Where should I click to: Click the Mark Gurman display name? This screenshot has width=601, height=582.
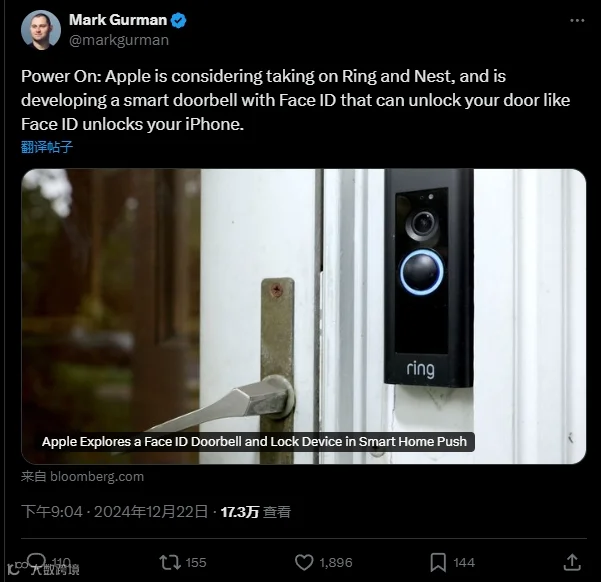(x=118, y=20)
